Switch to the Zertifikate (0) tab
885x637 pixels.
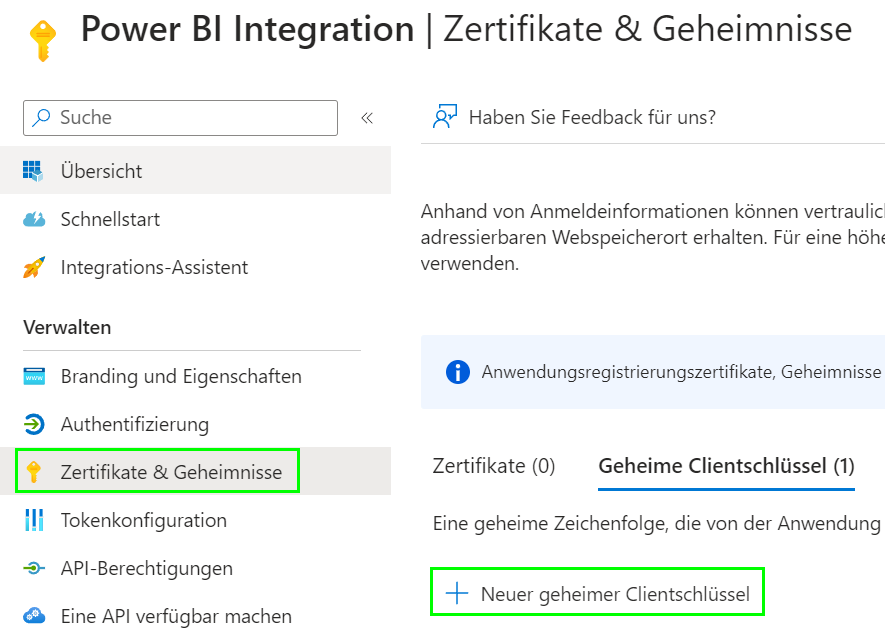click(494, 466)
